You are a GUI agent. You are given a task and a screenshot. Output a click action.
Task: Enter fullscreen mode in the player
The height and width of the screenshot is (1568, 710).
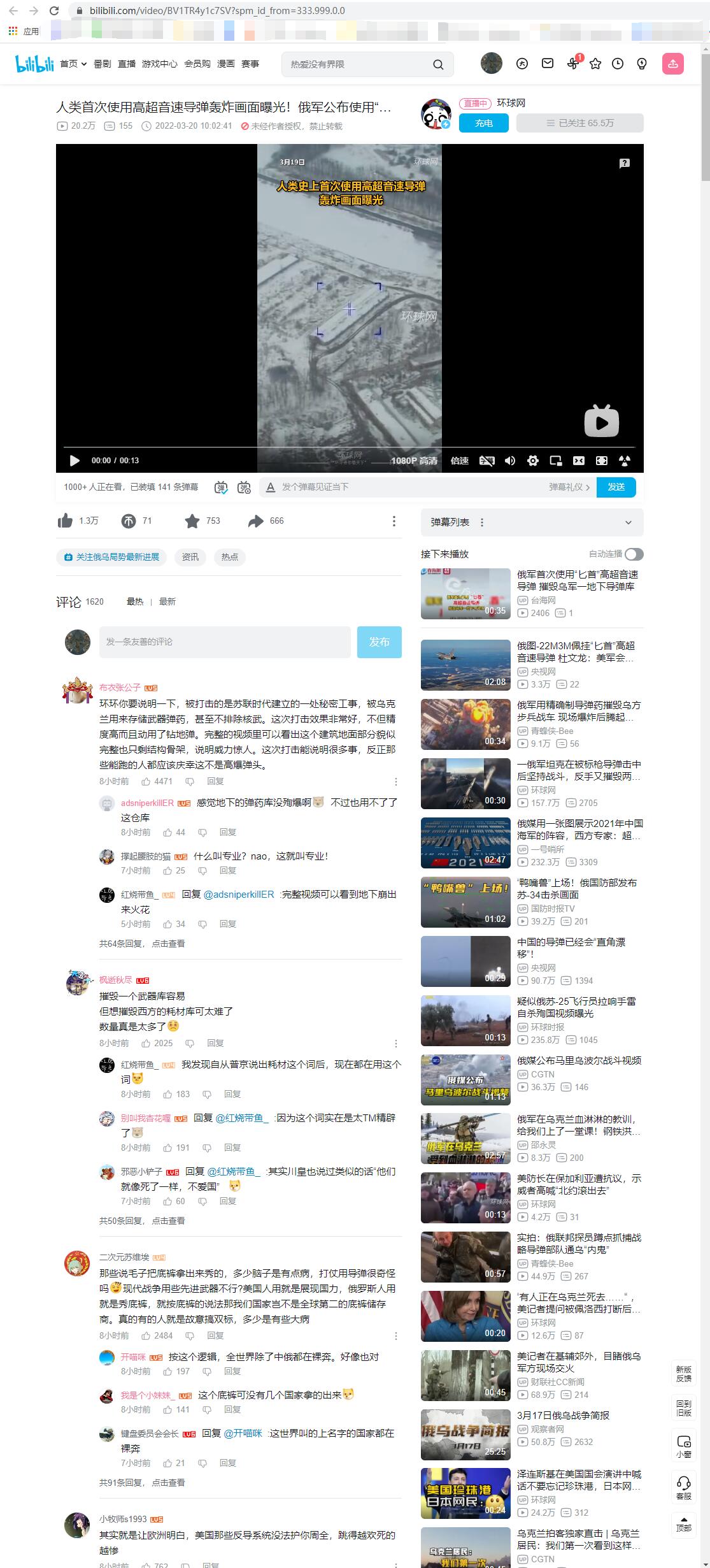pos(601,461)
